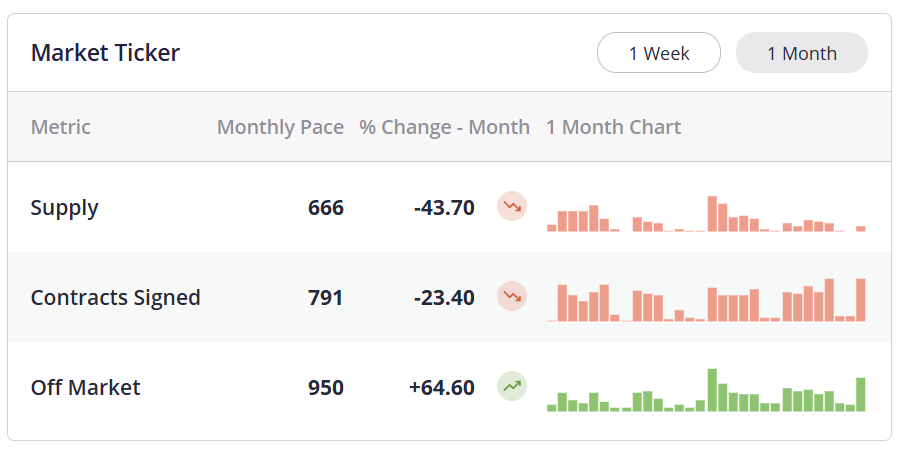Click the Contracts Signed pace value 791
This screenshot has height=450, width=899.
326,297
